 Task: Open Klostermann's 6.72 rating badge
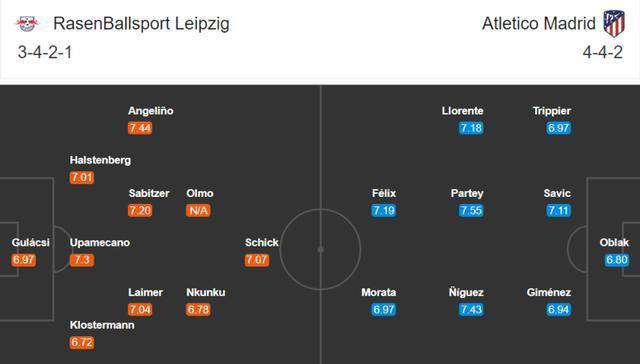click(x=82, y=342)
